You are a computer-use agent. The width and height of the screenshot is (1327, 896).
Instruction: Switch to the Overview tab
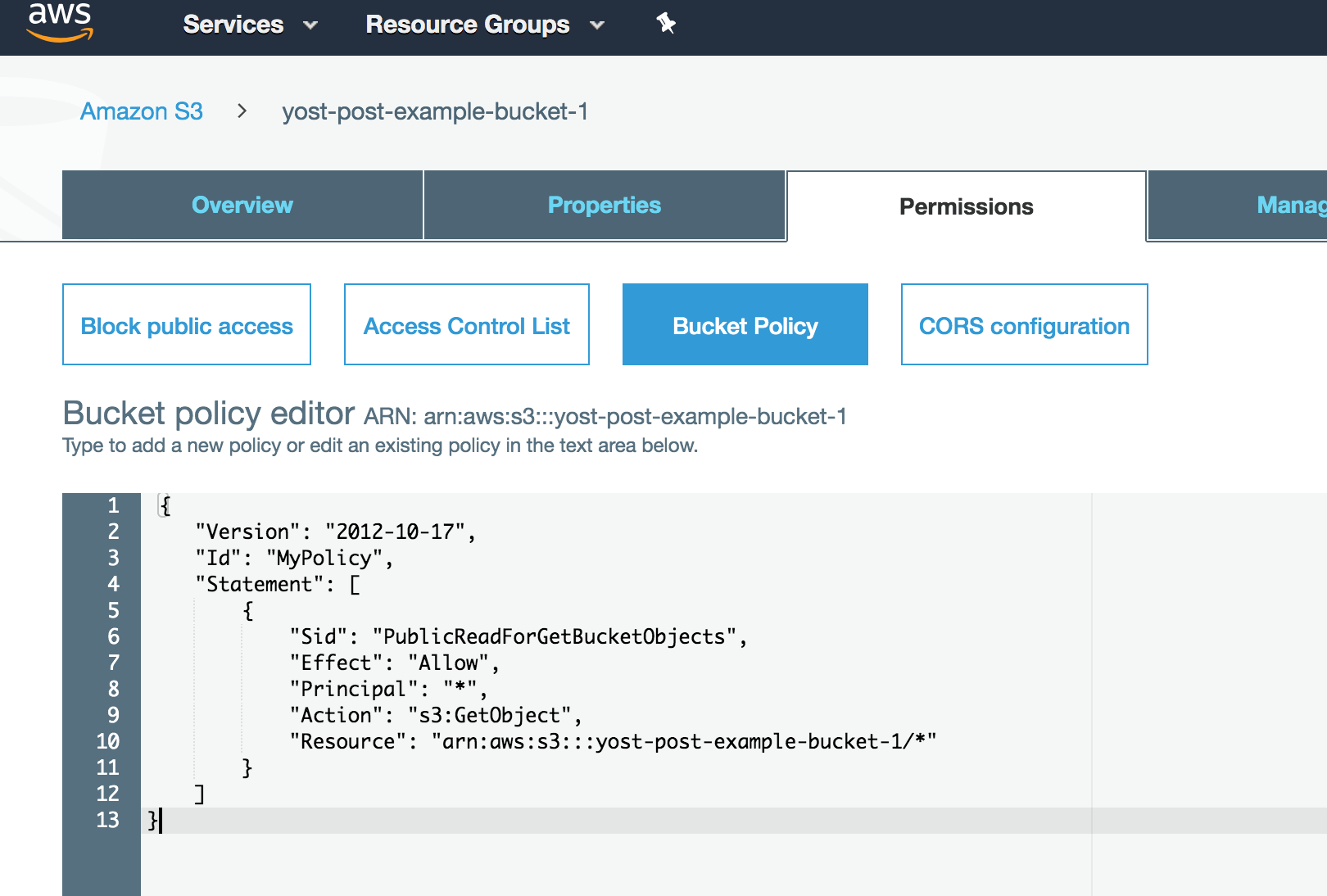click(x=242, y=205)
